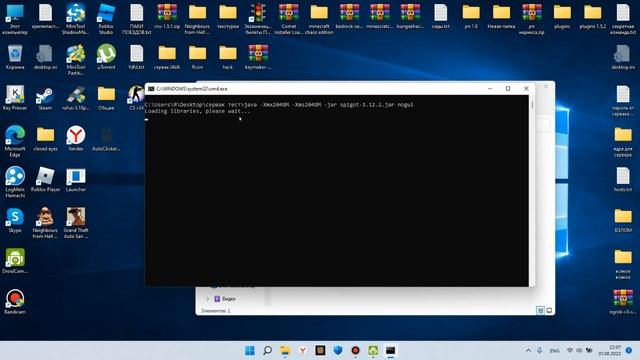Open the Общее folder on desktop
The width and height of the screenshot is (640, 360).
[x=106, y=98]
